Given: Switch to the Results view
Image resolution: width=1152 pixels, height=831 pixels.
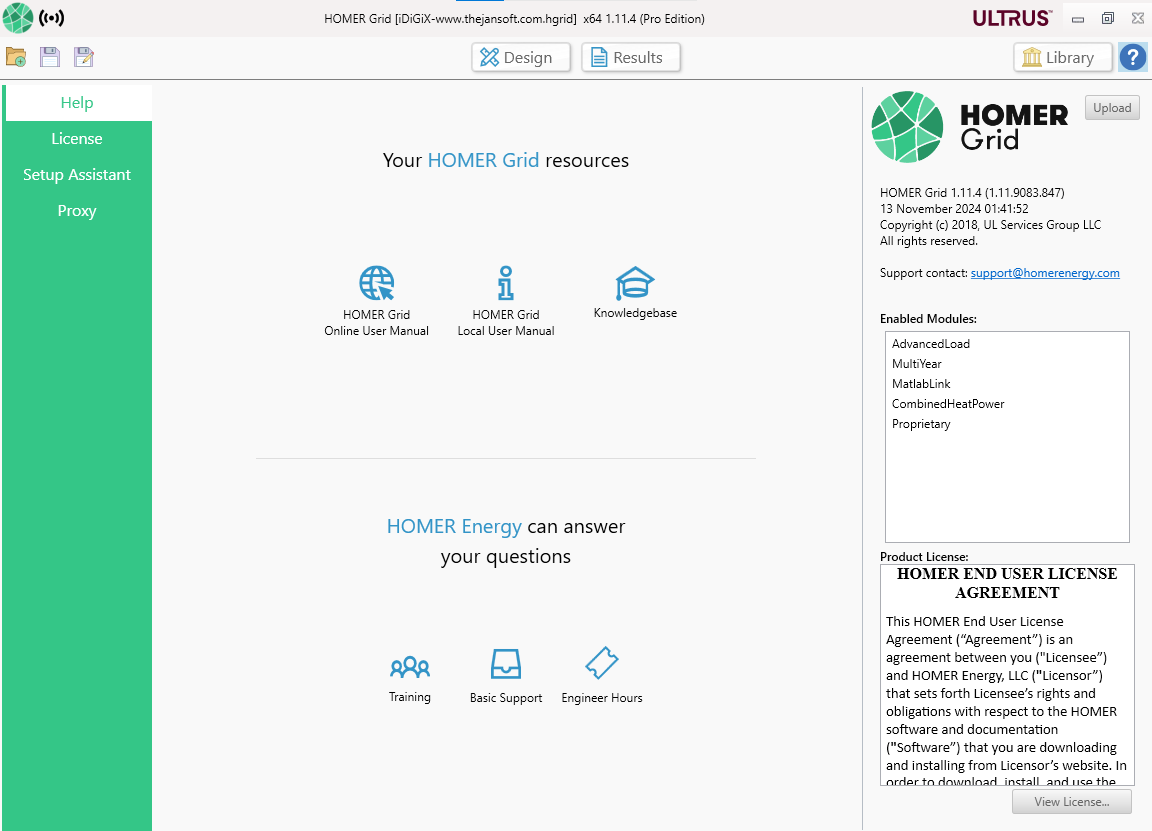Looking at the screenshot, I should 631,57.
